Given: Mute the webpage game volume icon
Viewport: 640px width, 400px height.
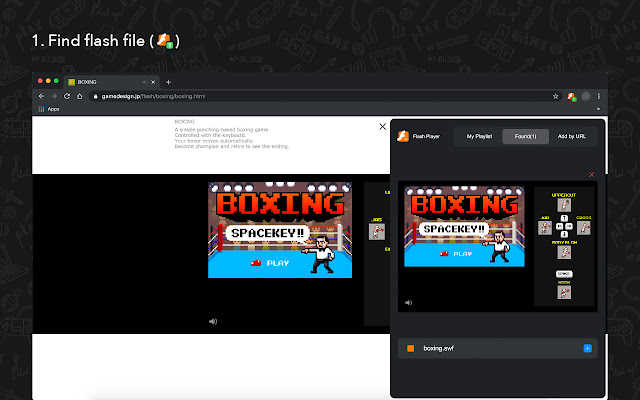Looking at the screenshot, I should pyautogui.click(x=212, y=321).
